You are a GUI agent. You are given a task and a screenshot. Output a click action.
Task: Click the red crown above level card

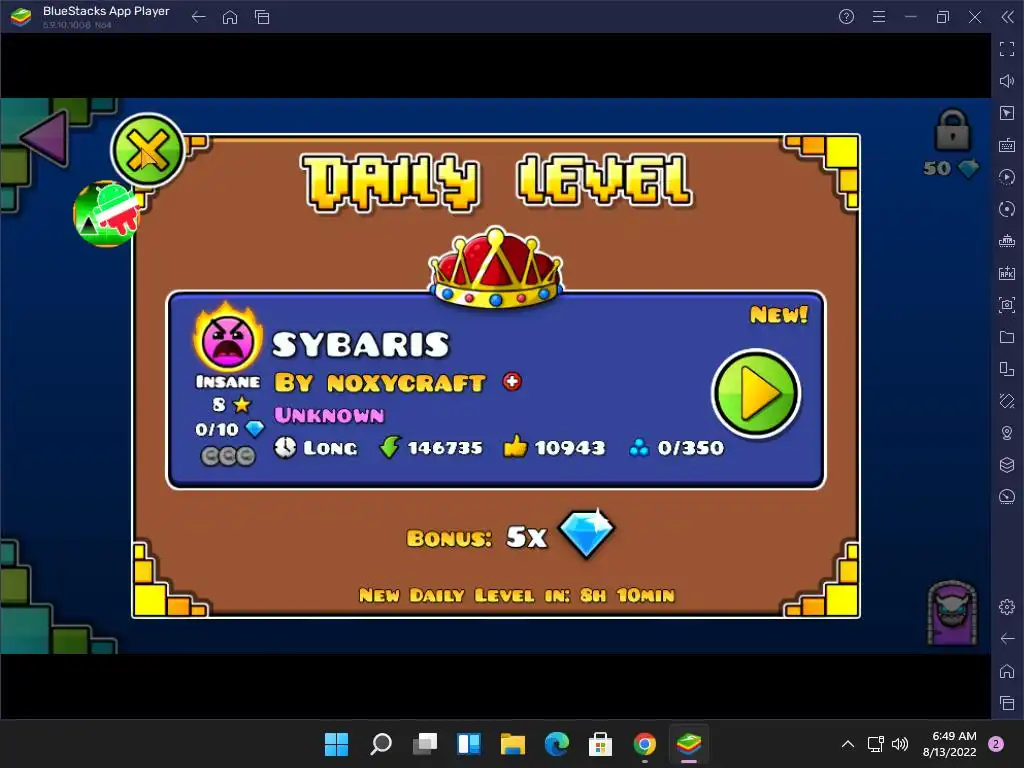point(496,268)
